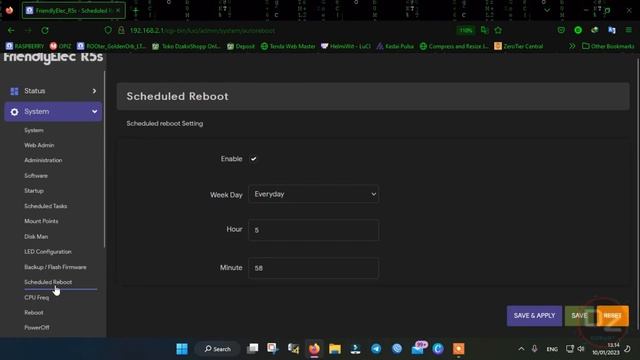Viewport: 640px width, 360px height.
Task: Open the Task View taskbar icon
Action: (x=253, y=349)
